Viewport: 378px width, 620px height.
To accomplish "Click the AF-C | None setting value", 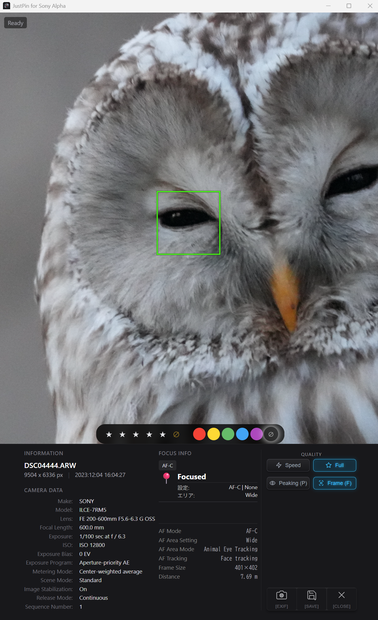I will pyautogui.click(x=243, y=488).
